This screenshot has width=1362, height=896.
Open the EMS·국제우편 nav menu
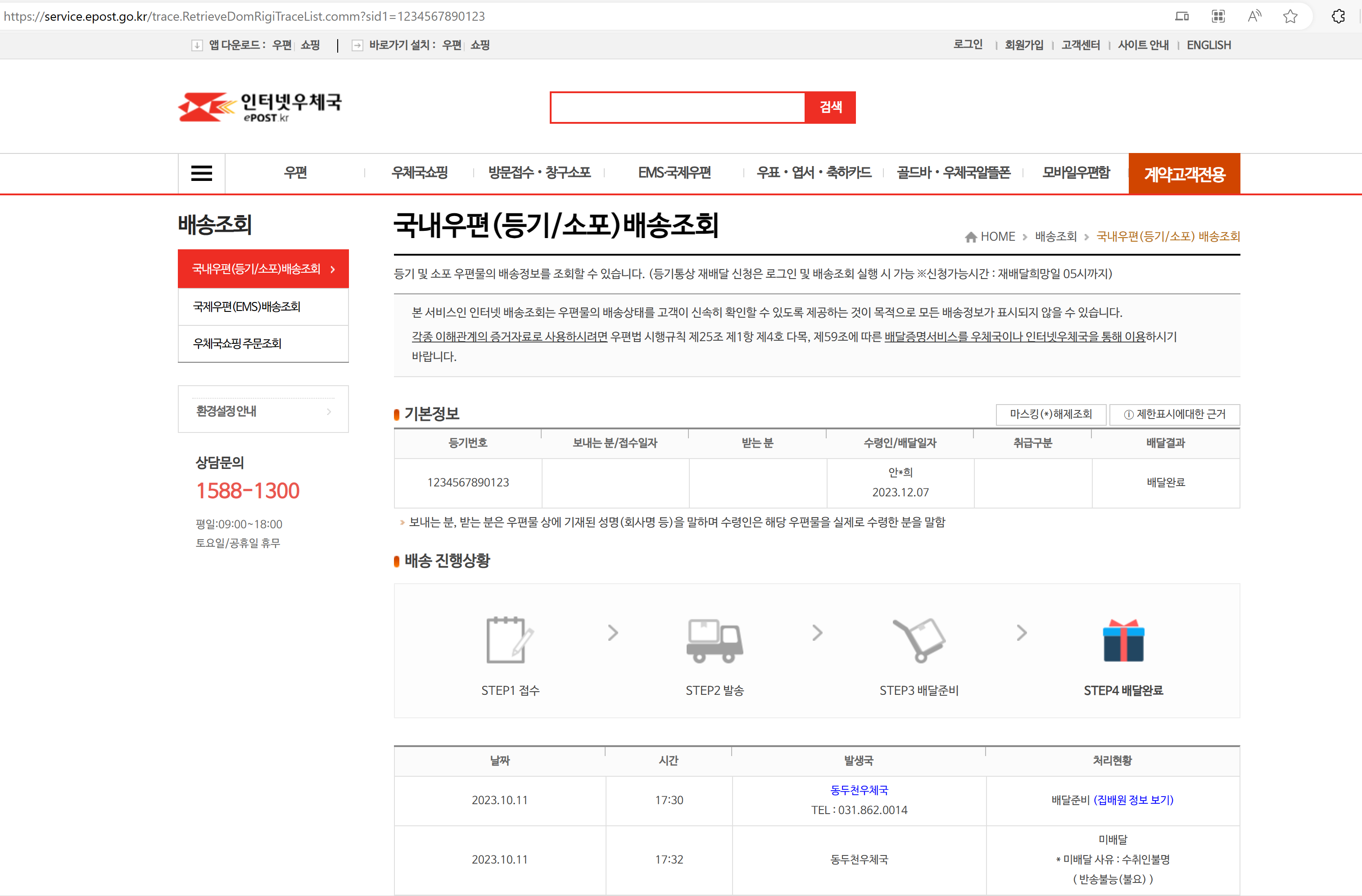(674, 173)
